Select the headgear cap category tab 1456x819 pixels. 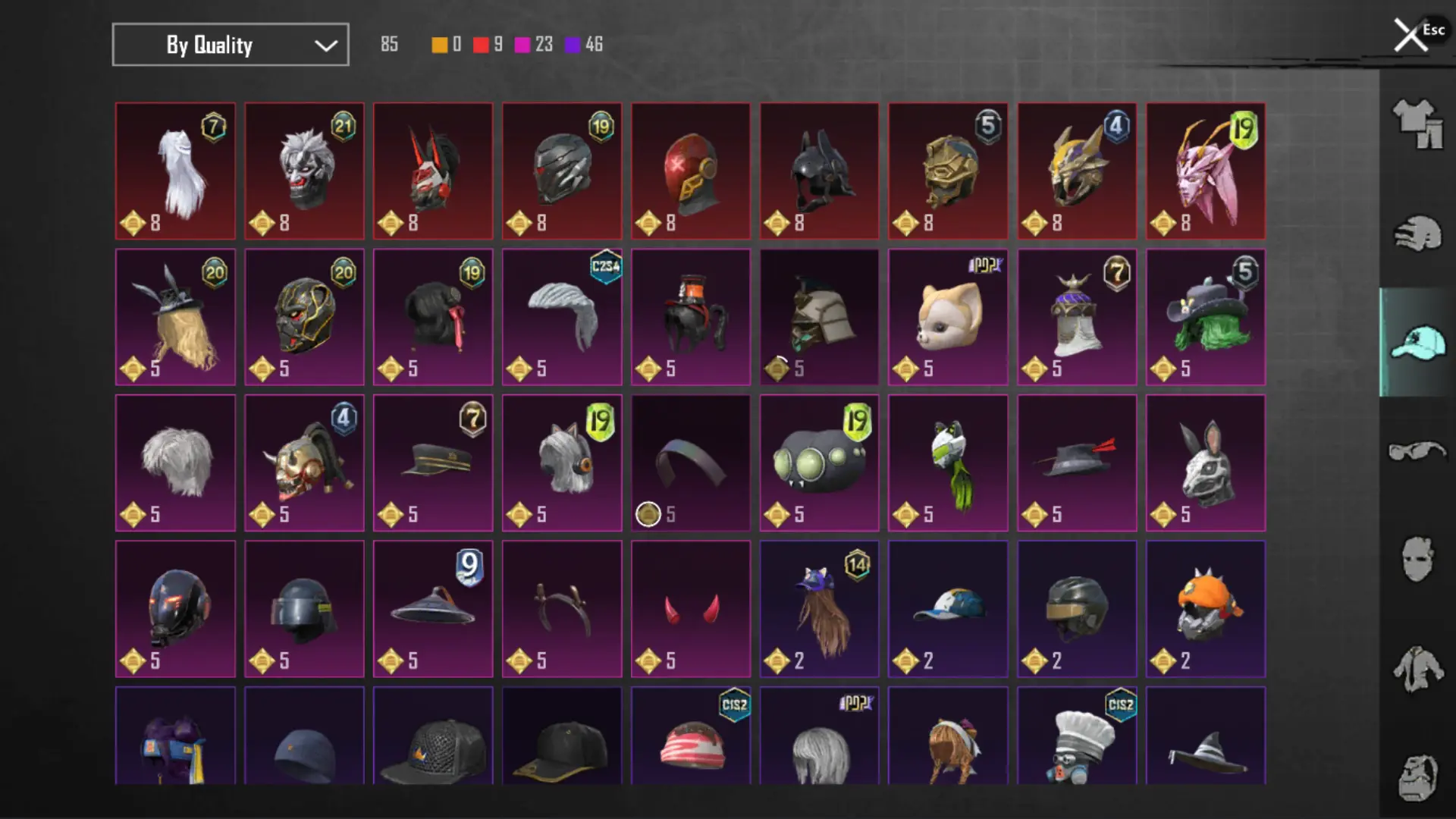tap(1417, 343)
